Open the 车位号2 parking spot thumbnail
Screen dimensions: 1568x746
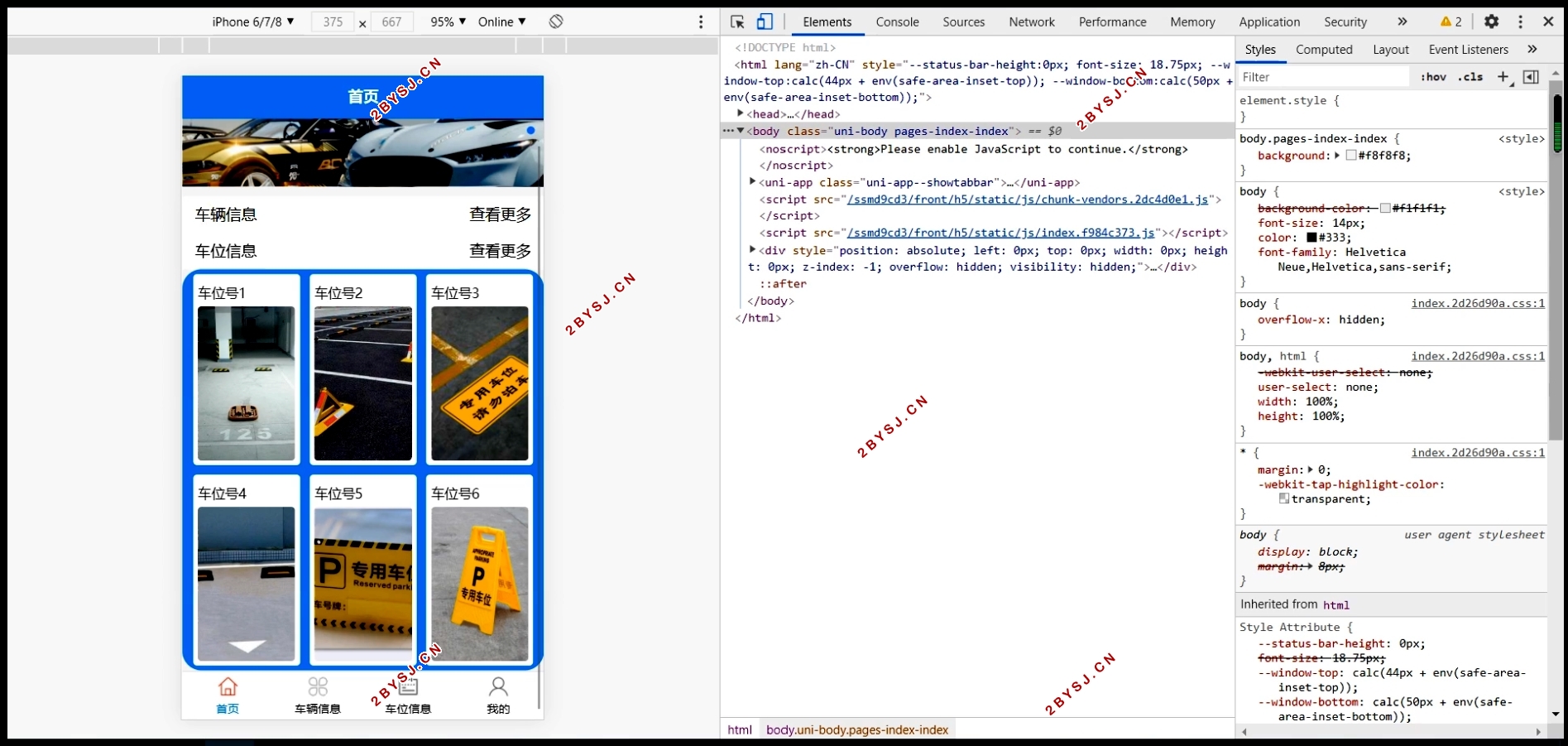coord(362,383)
